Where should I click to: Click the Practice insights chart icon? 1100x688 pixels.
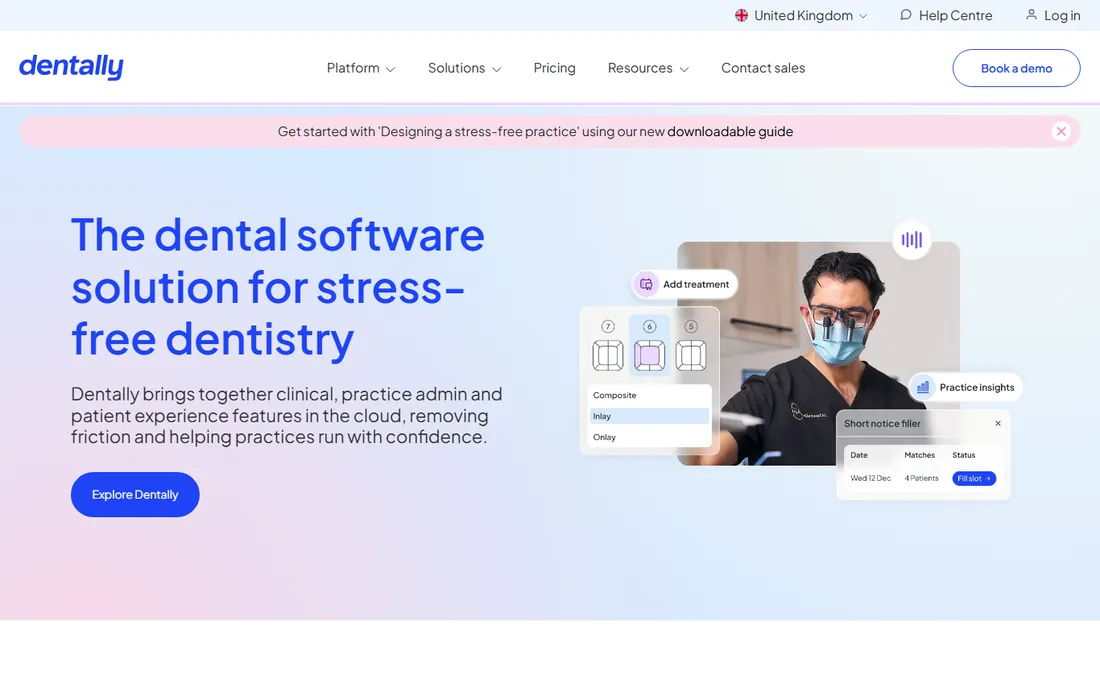pos(923,387)
